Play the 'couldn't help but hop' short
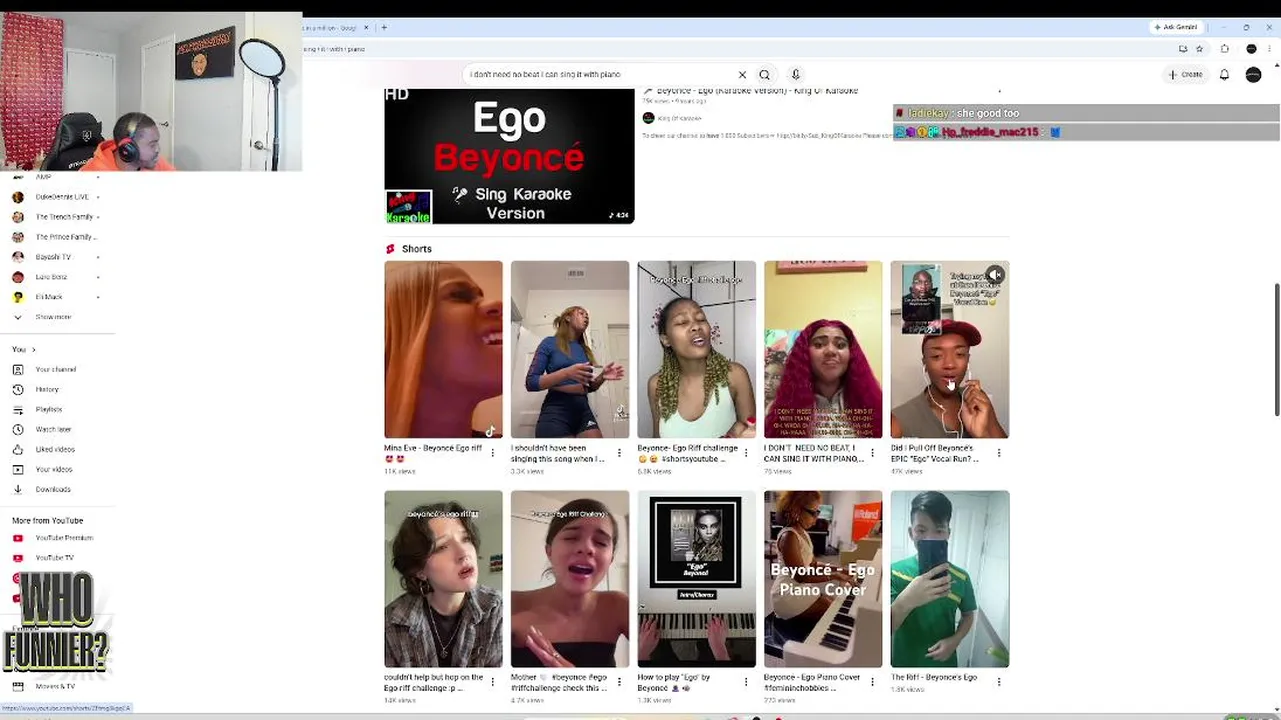The image size is (1281, 720). 443,578
